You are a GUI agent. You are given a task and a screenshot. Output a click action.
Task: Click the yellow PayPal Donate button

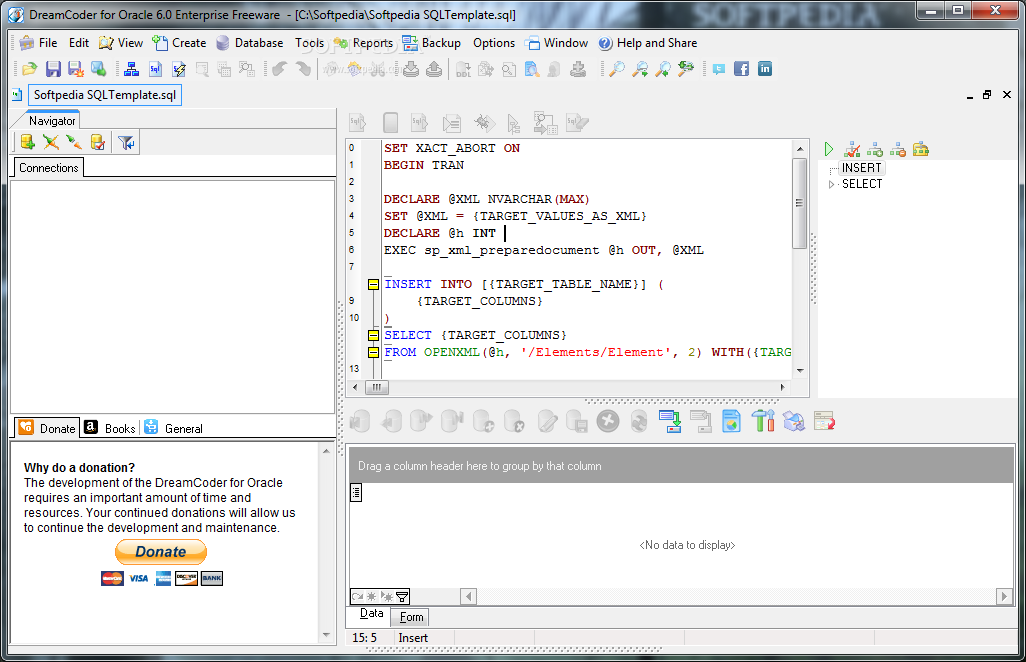tap(161, 551)
